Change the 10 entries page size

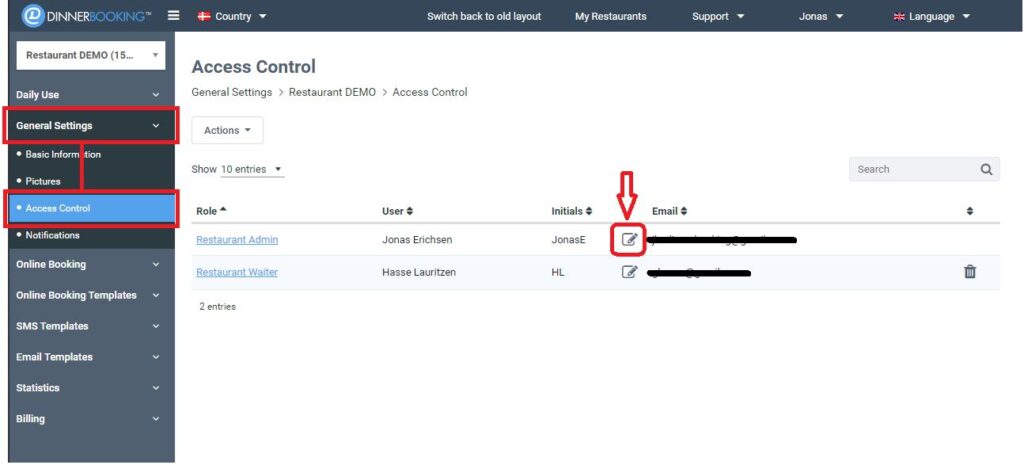(251, 169)
